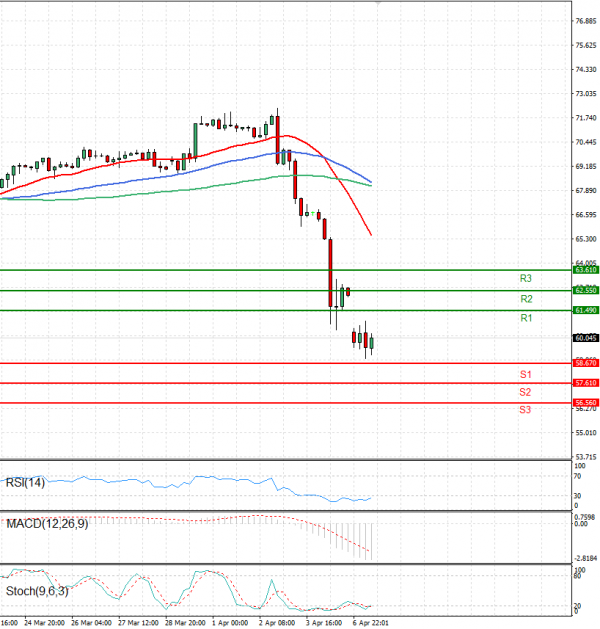Click the 53.715 price axis value

(x=586, y=457)
